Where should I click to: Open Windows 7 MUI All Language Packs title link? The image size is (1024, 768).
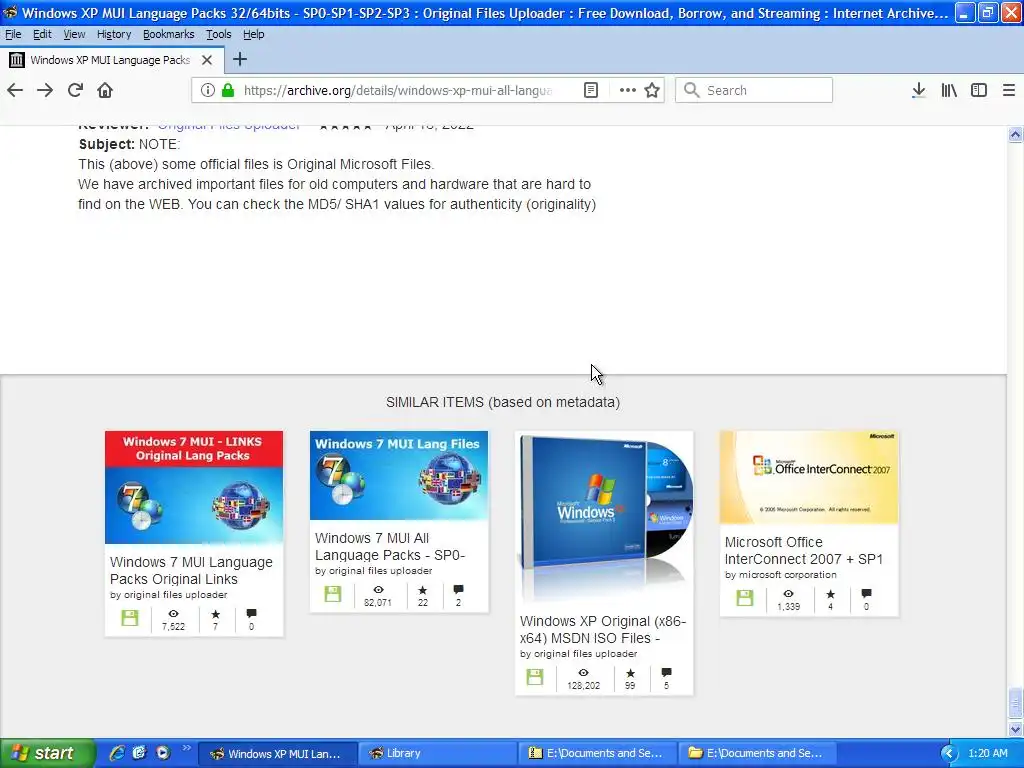(390, 546)
